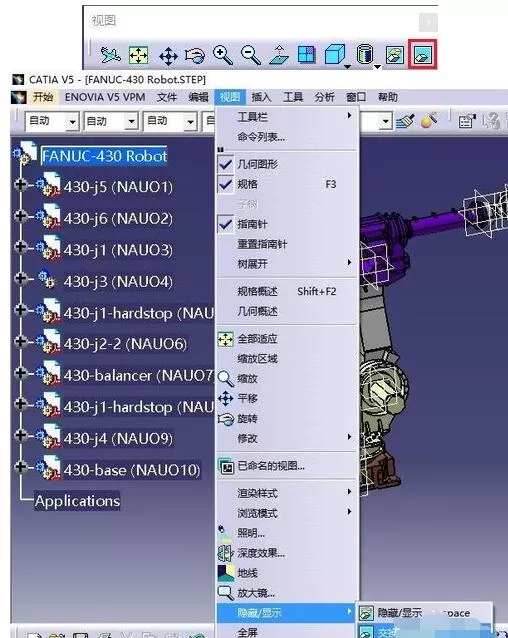This screenshot has height=638, width=508.
Task: Choose 旋转 in the View menu
Action: tap(287, 418)
